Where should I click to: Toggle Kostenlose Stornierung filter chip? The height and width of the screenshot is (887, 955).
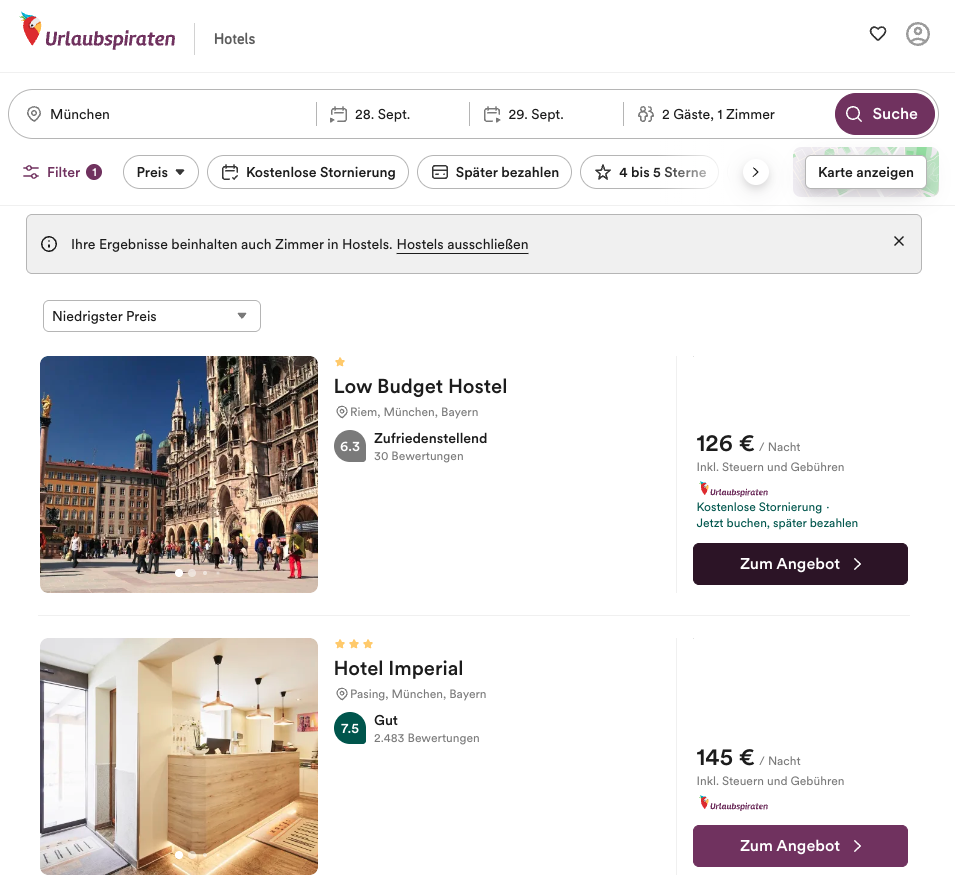[308, 172]
